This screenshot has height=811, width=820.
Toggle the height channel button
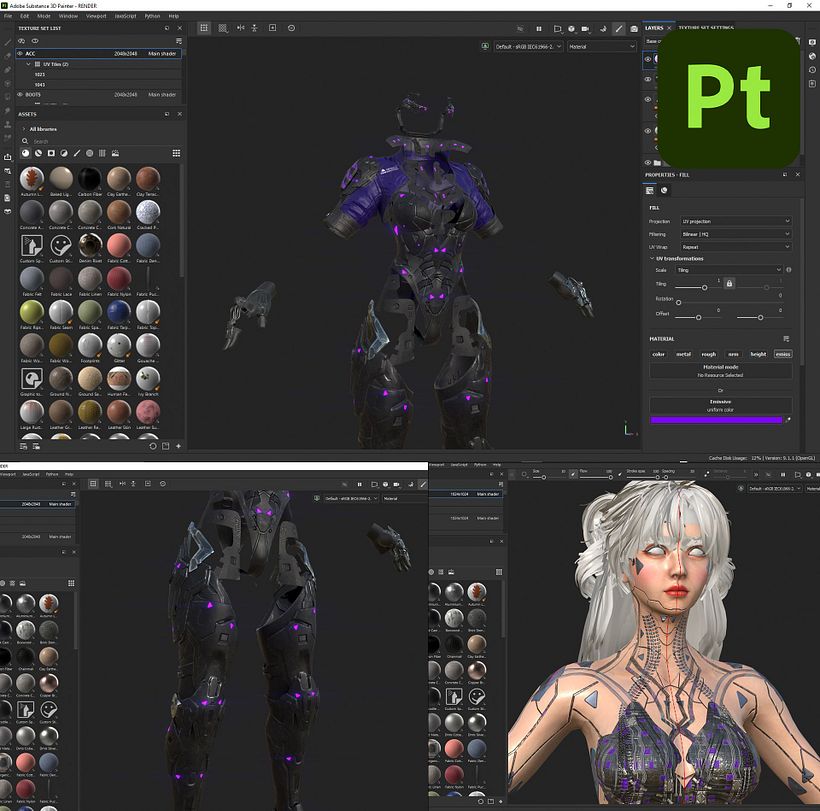tap(758, 354)
